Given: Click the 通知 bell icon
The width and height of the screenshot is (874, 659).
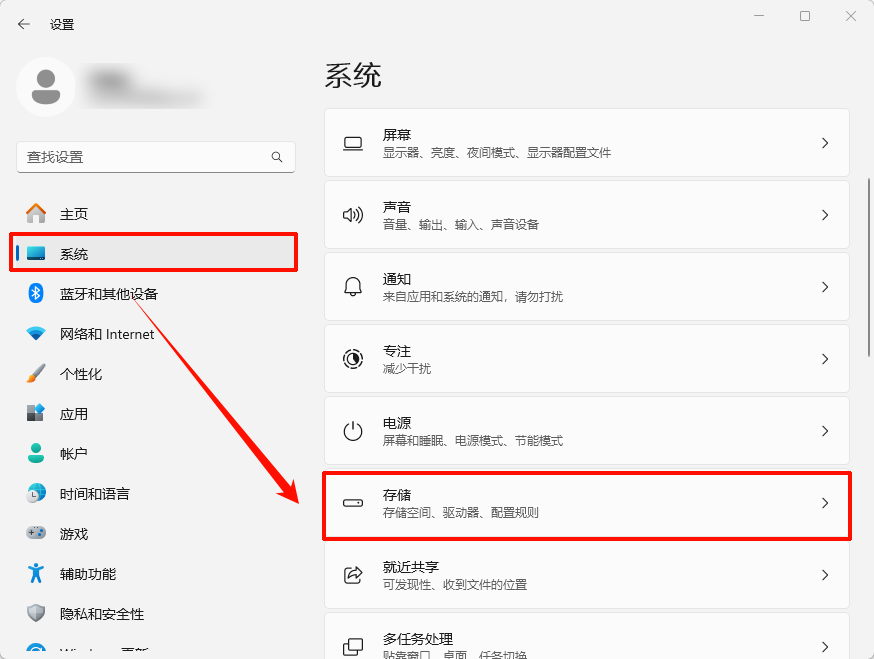Looking at the screenshot, I should [352, 286].
